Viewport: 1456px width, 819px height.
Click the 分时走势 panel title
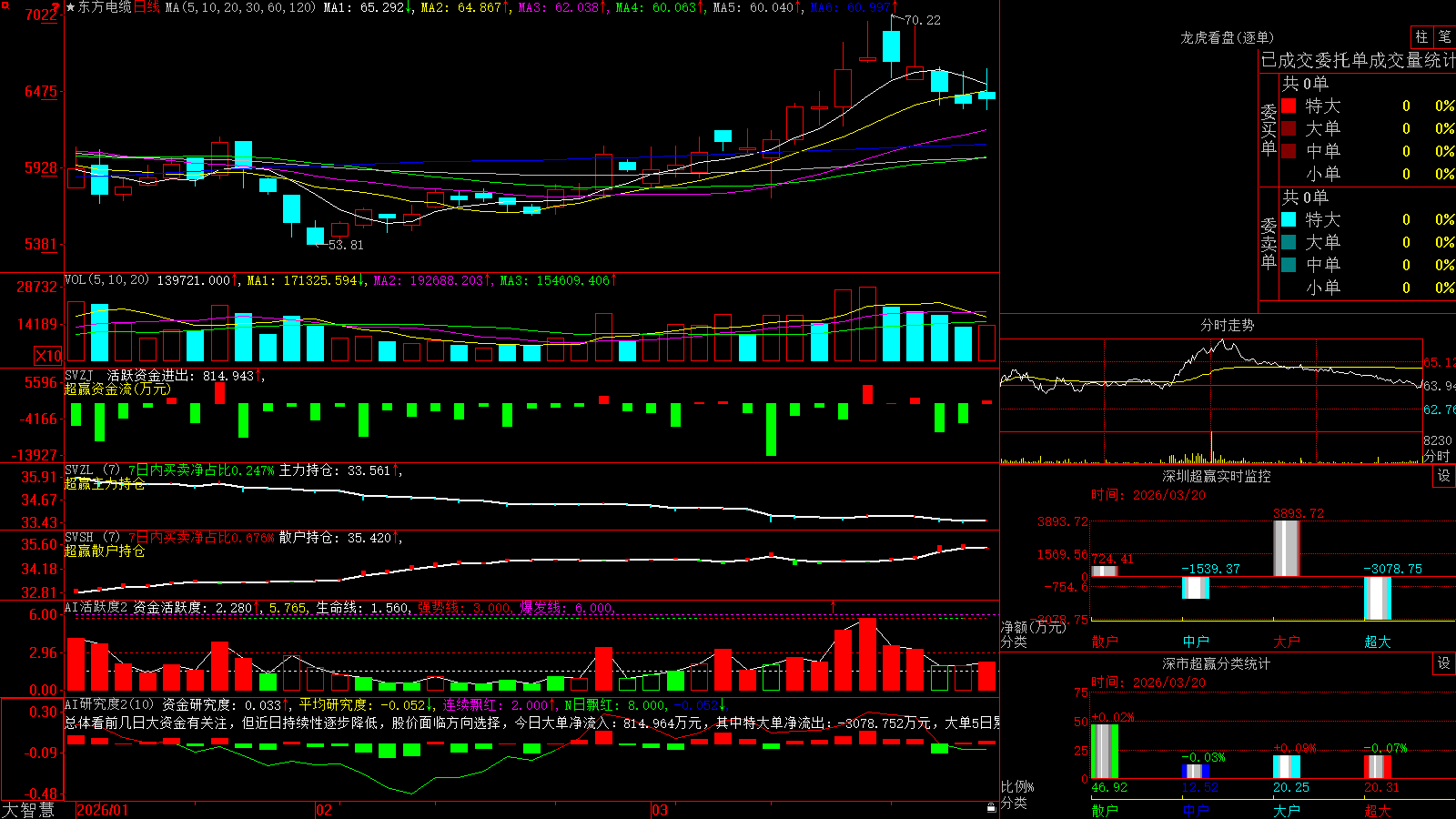(1227, 325)
